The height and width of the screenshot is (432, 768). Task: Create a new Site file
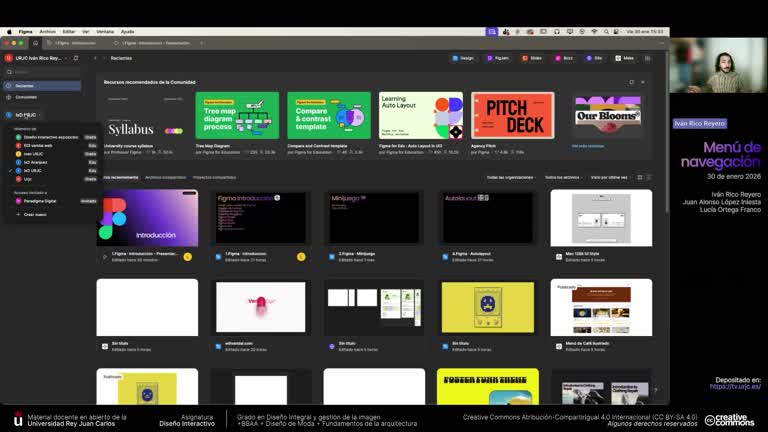[594, 58]
